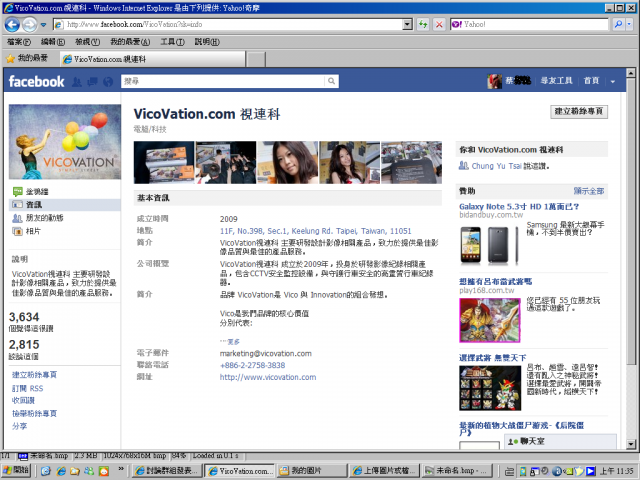Click the Samsung phones ad image
This screenshot has height=480, width=640.
(490, 245)
